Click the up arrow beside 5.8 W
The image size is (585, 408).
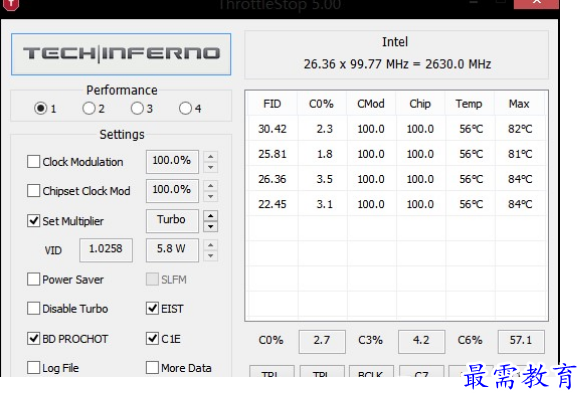211,245
